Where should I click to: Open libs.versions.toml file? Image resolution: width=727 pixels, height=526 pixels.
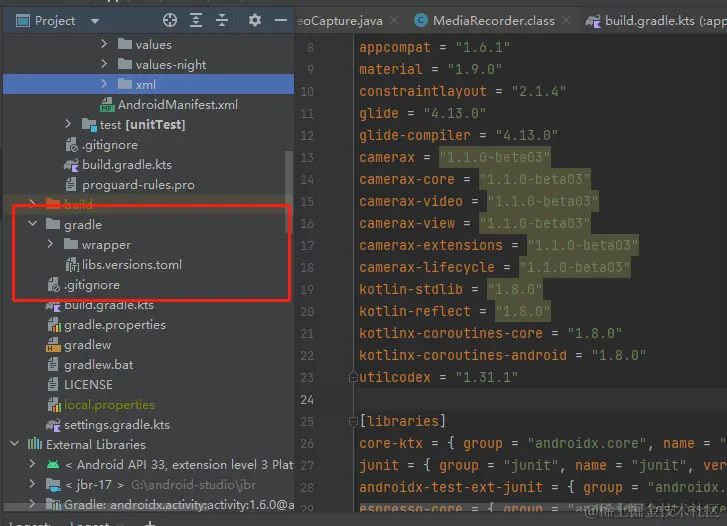(x=132, y=264)
